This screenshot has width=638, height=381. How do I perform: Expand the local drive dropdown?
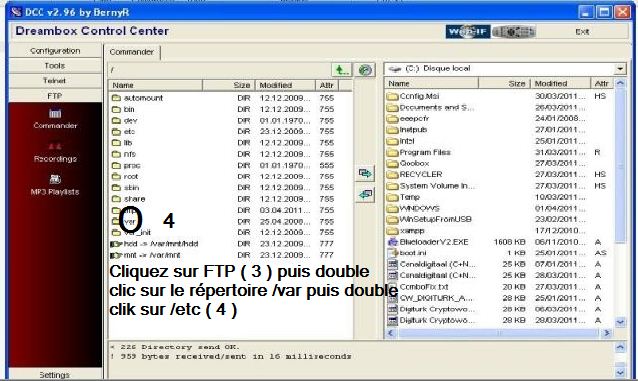(x=620, y=69)
